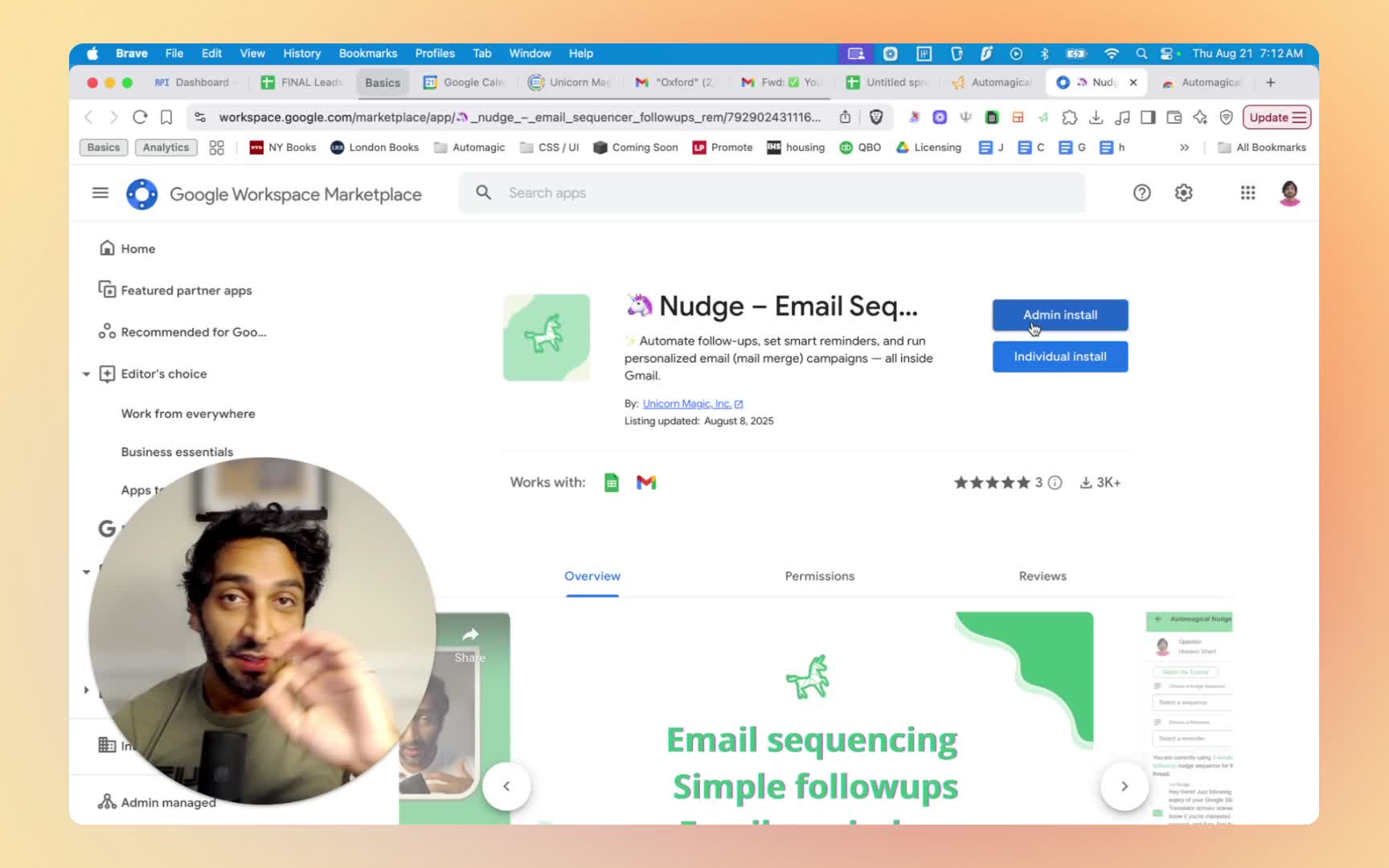The image size is (1389, 868).
Task: Click the Individual install button
Action: point(1059,357)
